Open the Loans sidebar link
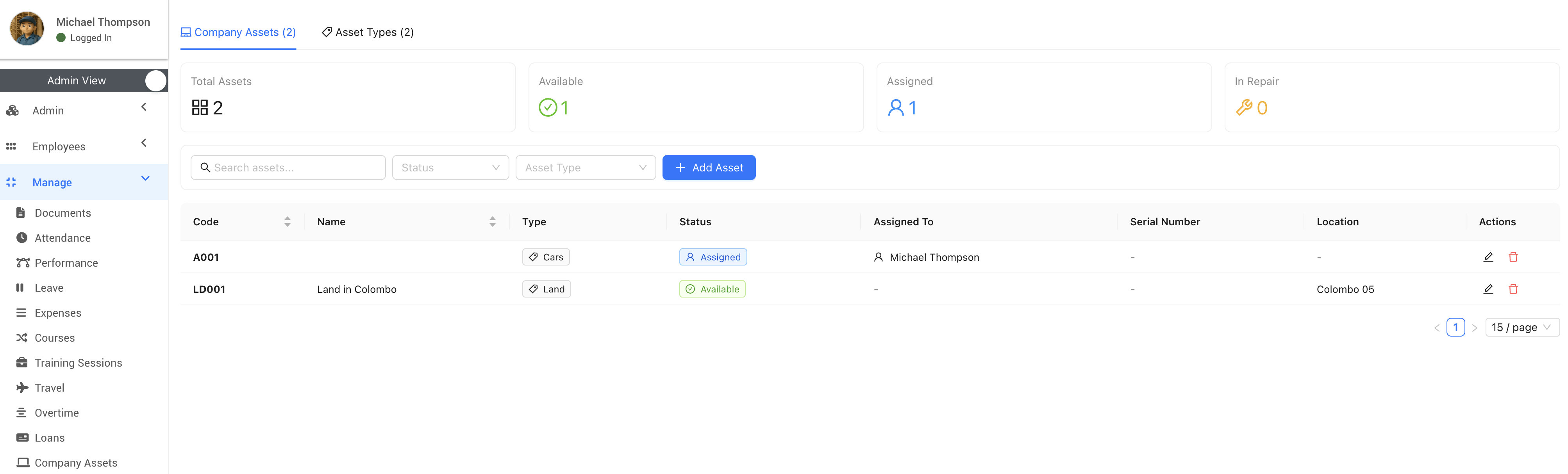Screen dimensions: 1568x474 point(49,437)
